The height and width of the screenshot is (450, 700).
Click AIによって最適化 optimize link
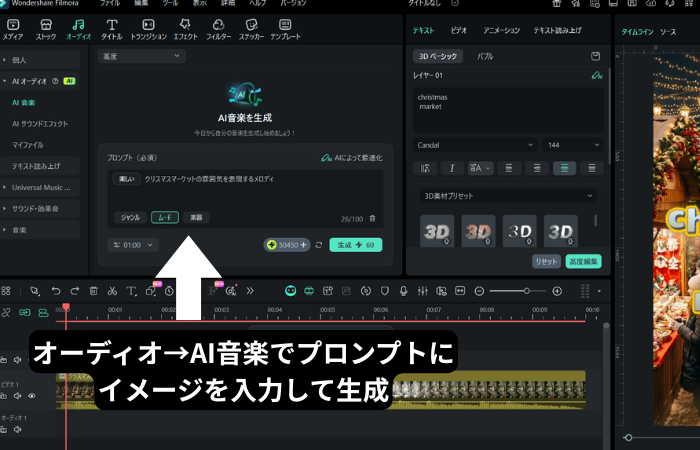[x=352, y=158]
